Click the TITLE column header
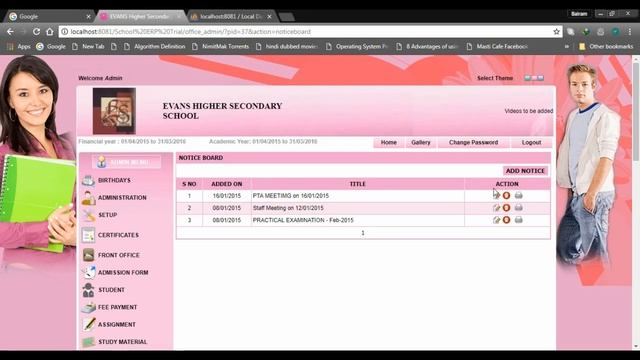Image resolution: width=640 pixels, height=360 pixels. pyautogui.click(x=358, y=184)
